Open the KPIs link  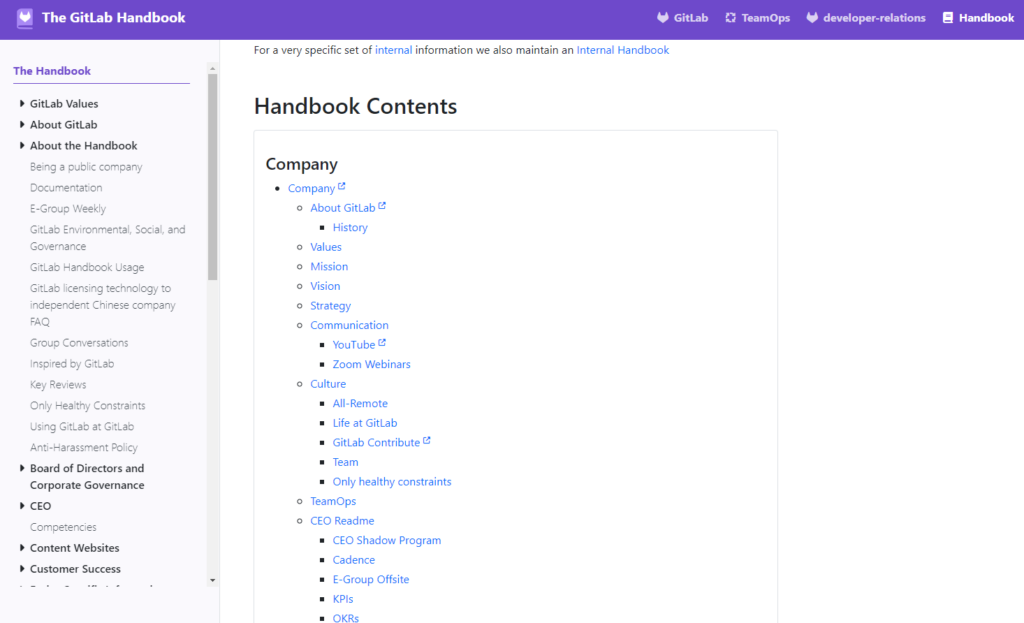(343, 599)
